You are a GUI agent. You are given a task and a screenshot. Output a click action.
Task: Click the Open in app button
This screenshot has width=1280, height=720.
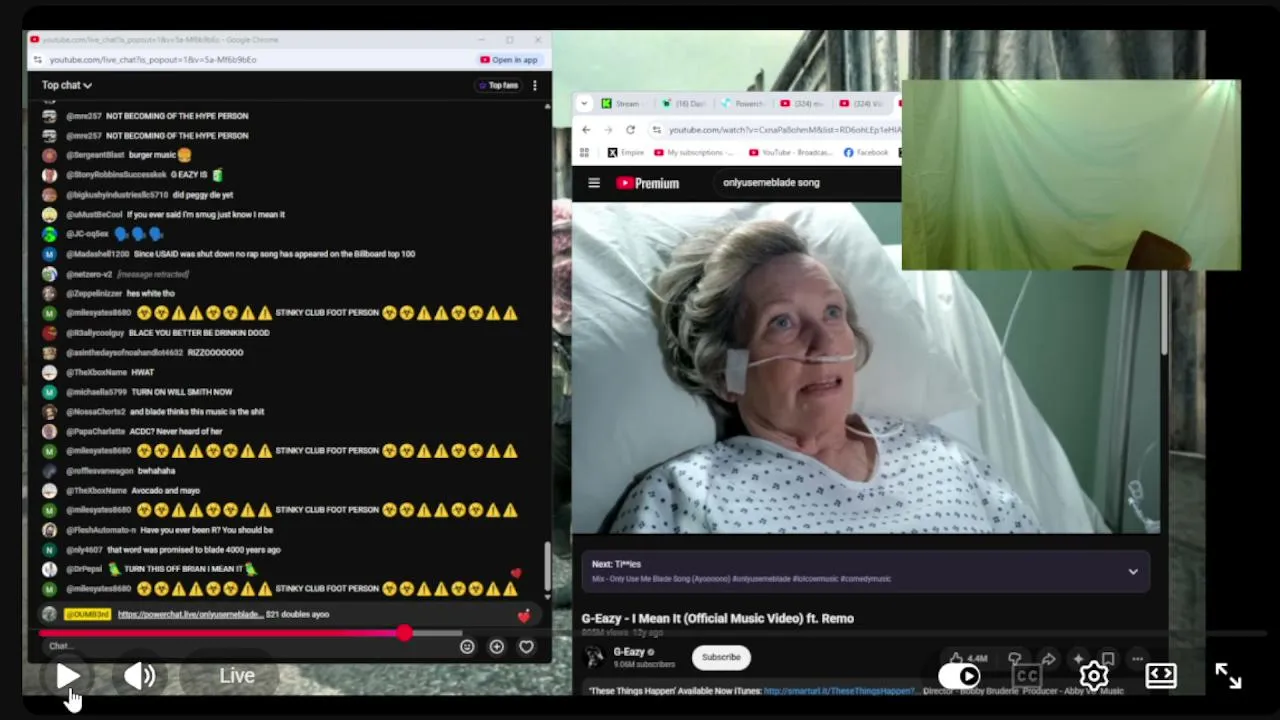509,60
